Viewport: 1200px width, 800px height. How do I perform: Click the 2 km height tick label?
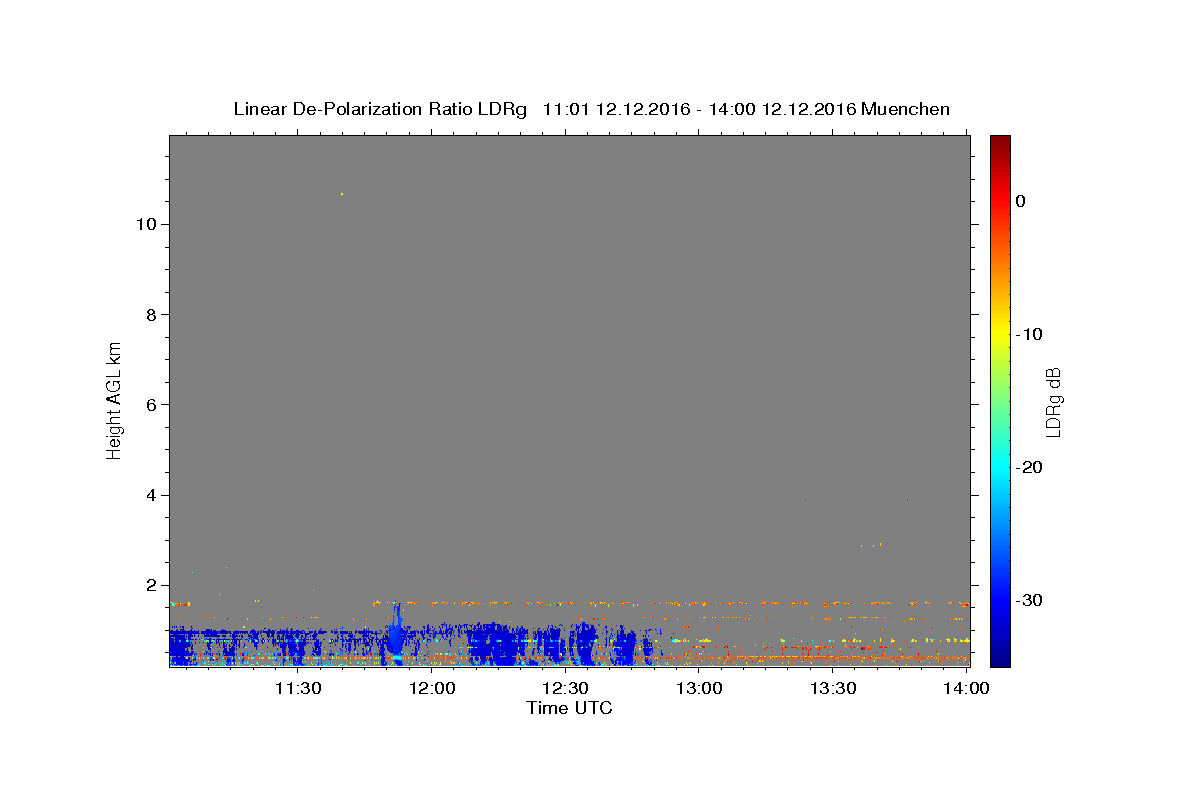pyautogui.click(x=150, y=585)
